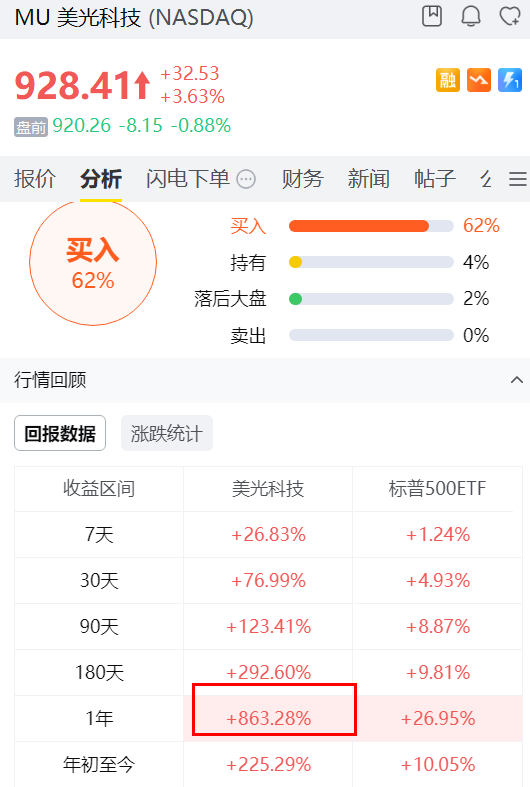The height and width of the screenshot is (787, 530).
Task: Click the +863.28% one-year return
Action: point(268,719)
